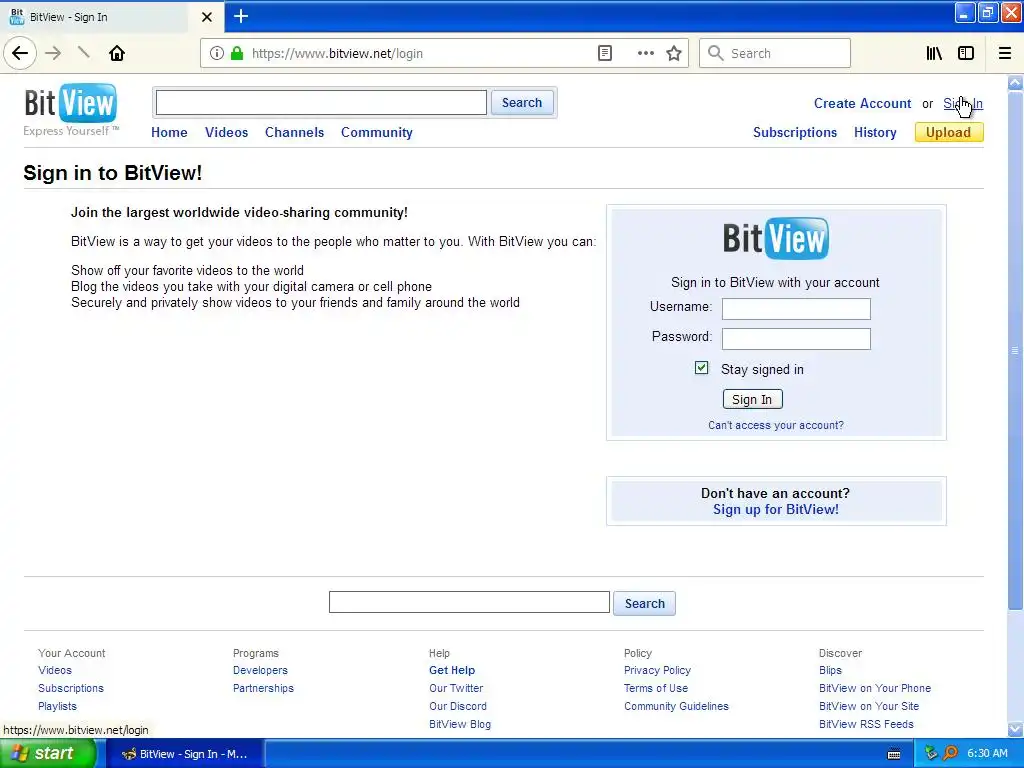Open the Channels navigation item
1024x768 pixels.
[x=295, y=132]
